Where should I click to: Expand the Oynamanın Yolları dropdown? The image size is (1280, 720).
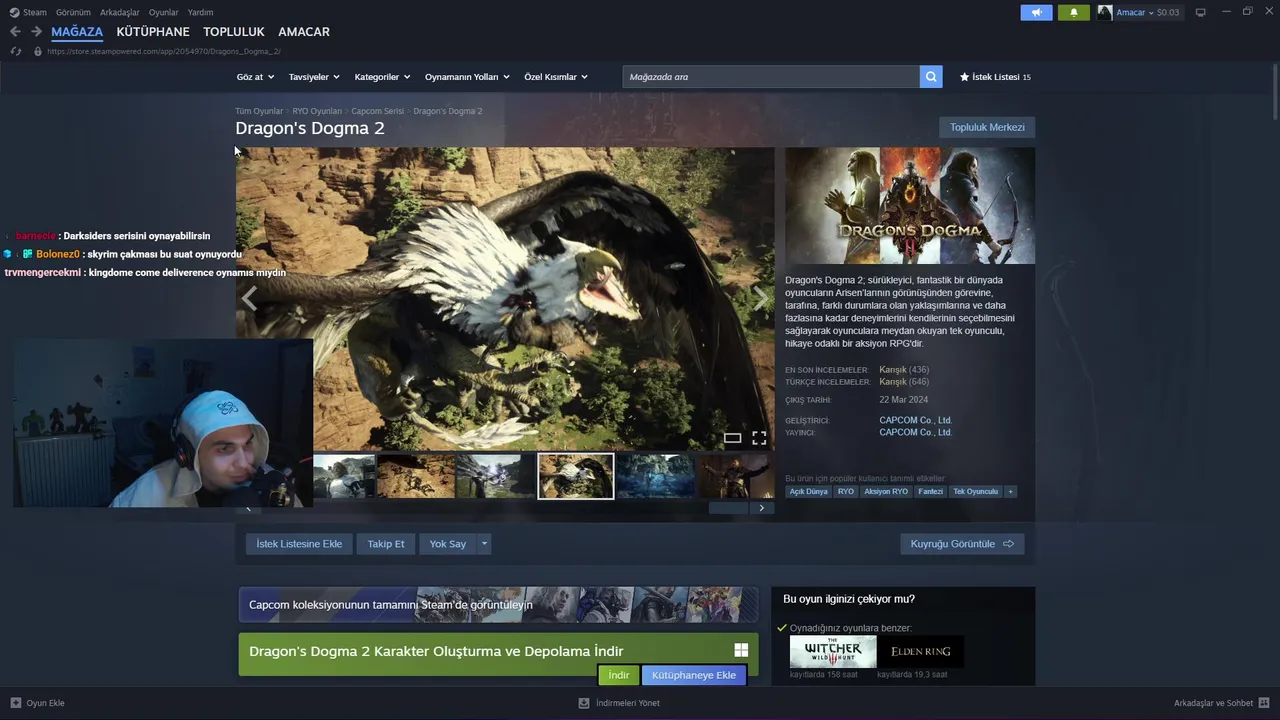(467, 77)
